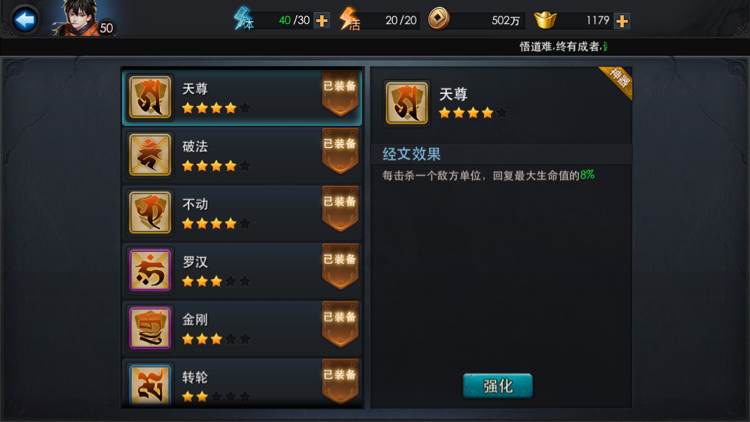Add stamina with the plus beside 40/30
The height and width of the screenshot is (422, 750).
tap(322, 21)
